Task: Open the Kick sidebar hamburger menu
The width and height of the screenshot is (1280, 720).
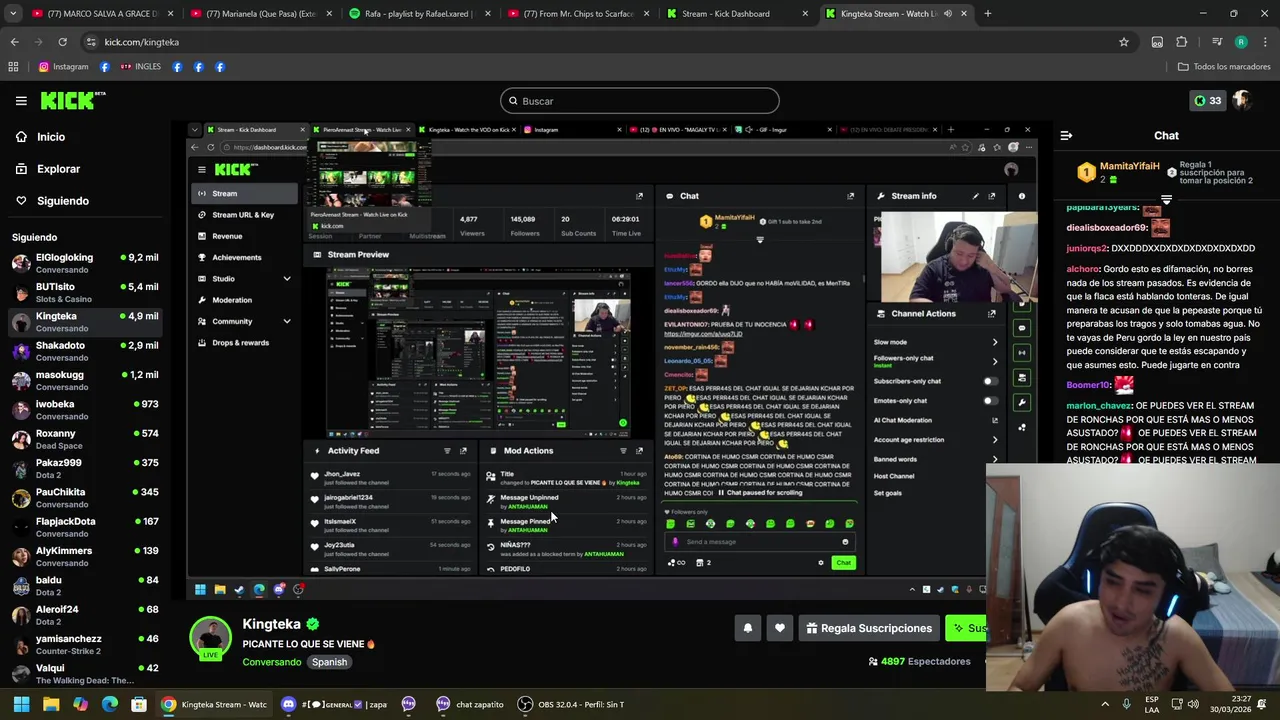Action: [x=21, y=101]
